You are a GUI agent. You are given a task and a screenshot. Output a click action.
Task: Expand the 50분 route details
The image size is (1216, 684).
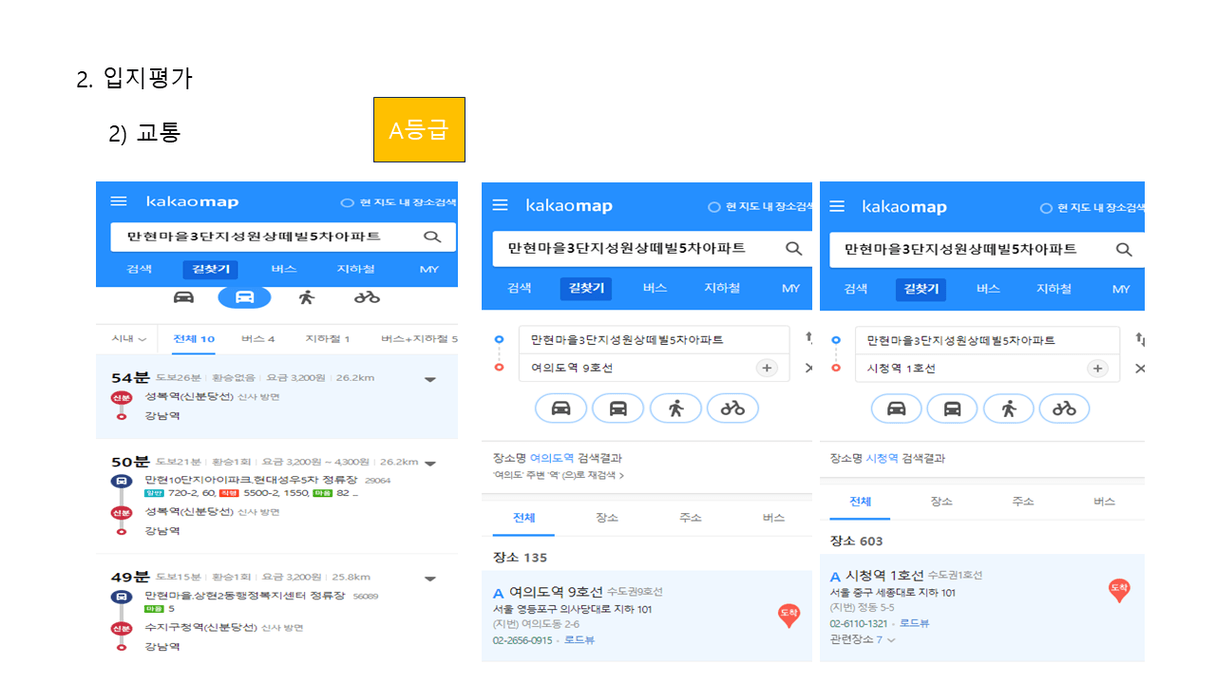430,464
